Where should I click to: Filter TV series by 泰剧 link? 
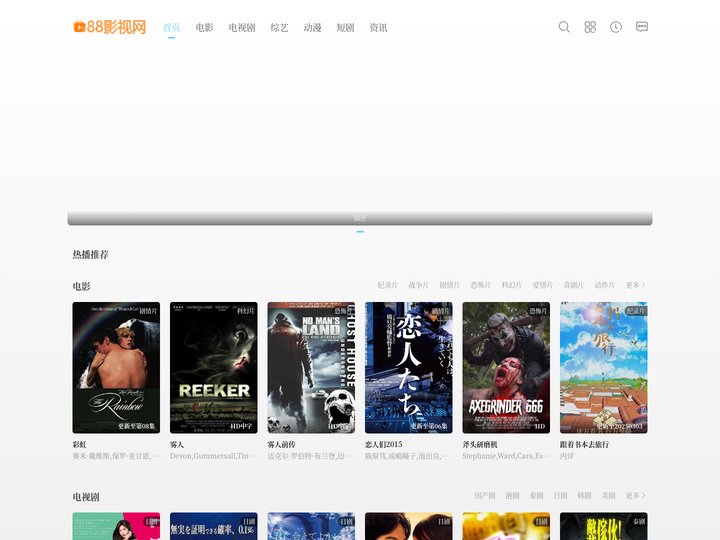[x=536, y=496]
